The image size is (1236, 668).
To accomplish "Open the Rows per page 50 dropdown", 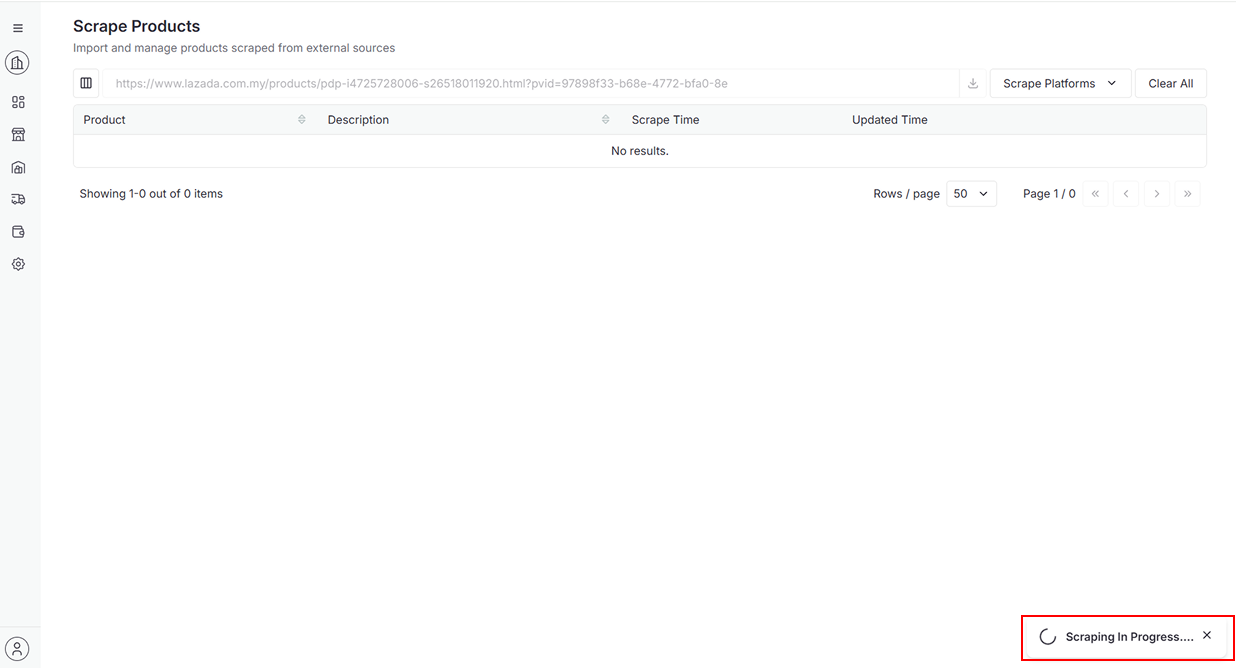I will (x=971, y=194).
